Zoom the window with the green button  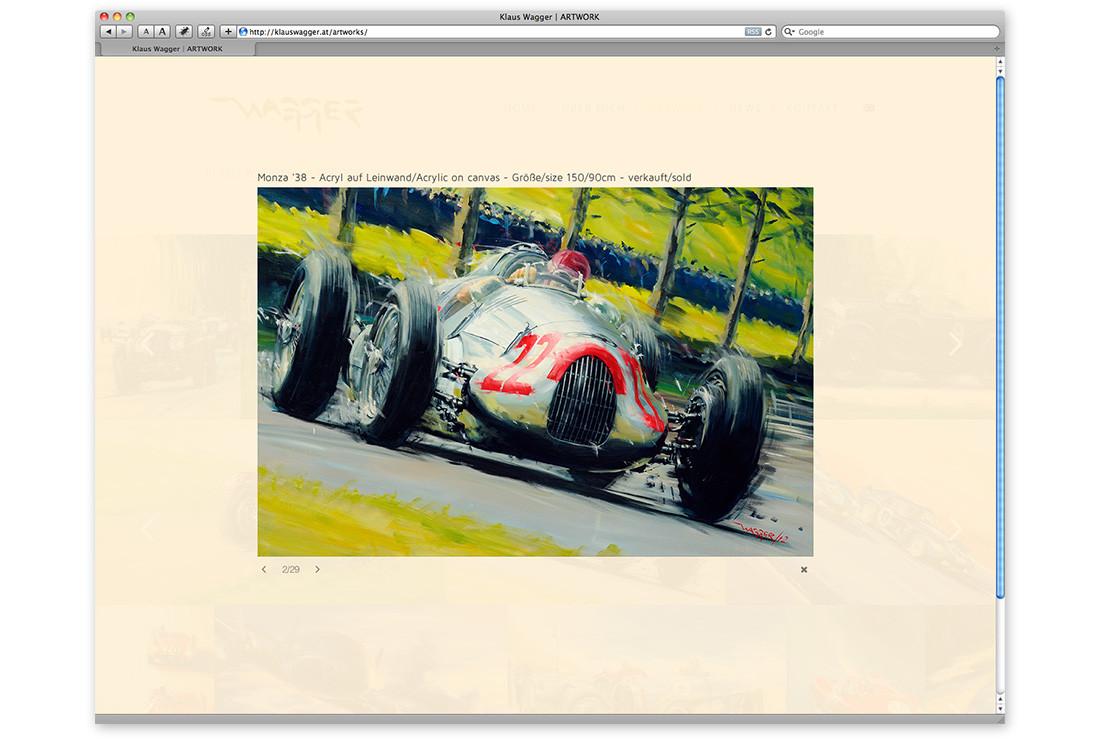130,16
